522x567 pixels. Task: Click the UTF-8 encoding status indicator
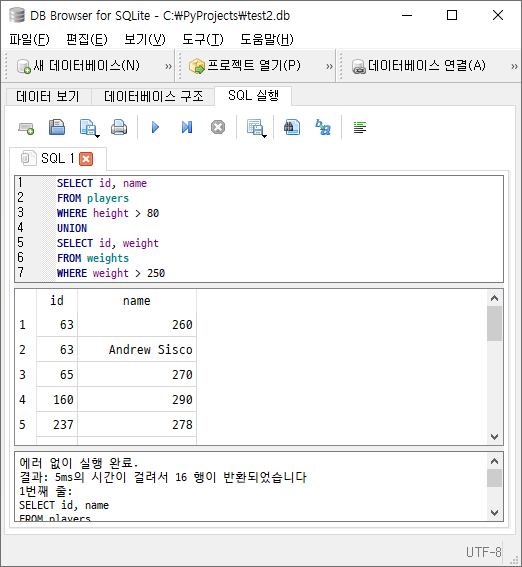(x=484, y=552)
